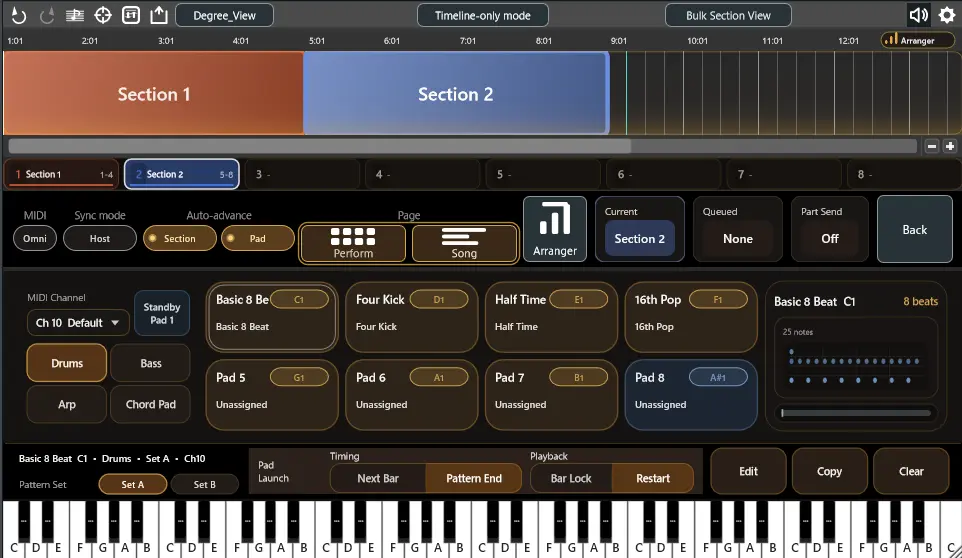Click the undo arrow icon
This screenshot has height=558, width=962.
pos(18,15)
